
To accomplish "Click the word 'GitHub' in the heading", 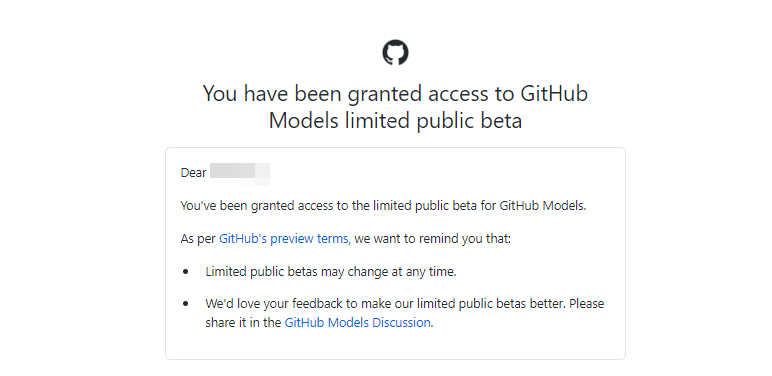I will coord(554,94).
